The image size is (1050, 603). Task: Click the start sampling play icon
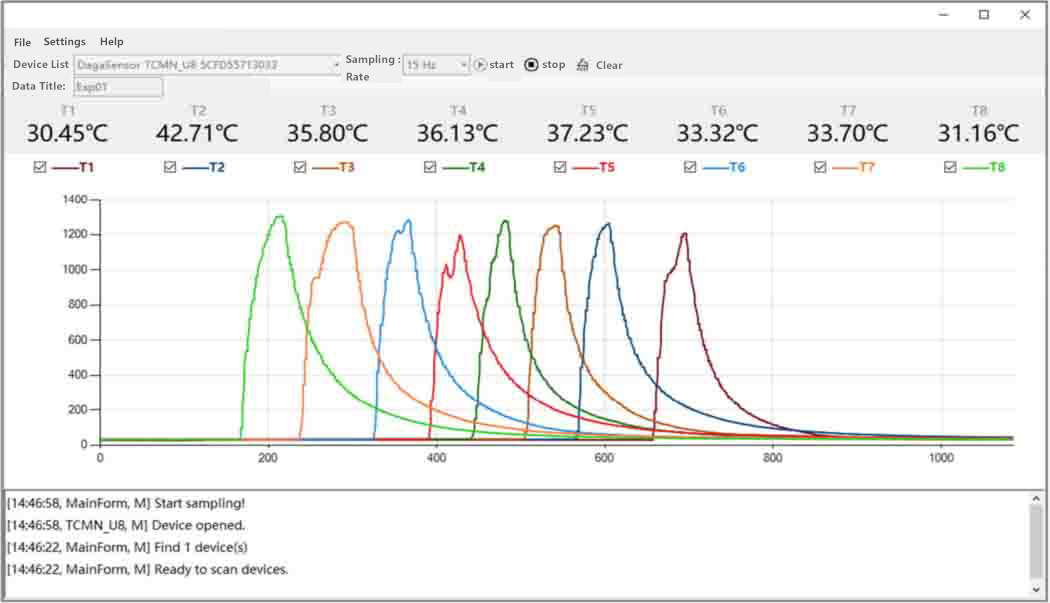pos(480,65)
